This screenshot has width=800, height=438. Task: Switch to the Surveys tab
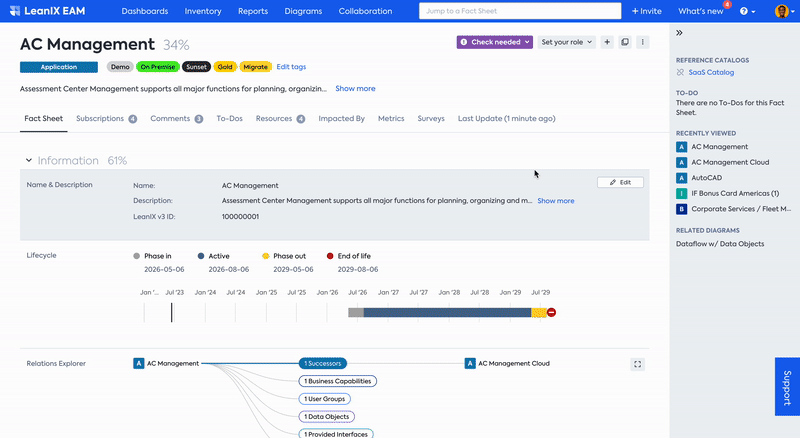pos(431,118)
